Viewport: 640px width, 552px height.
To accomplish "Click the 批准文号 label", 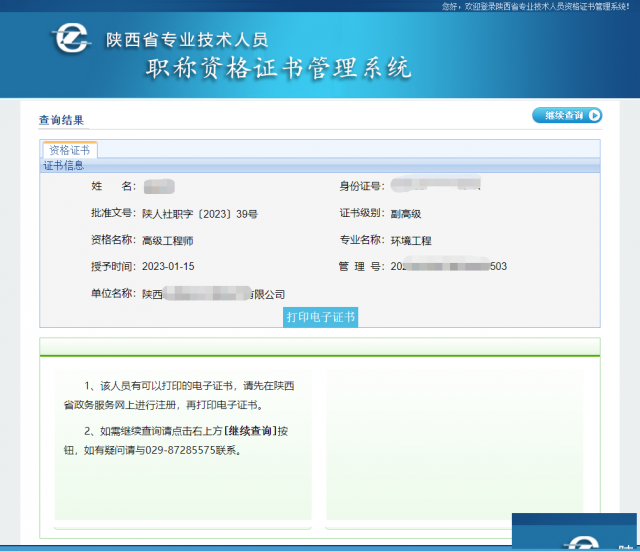I will (113, 213).
